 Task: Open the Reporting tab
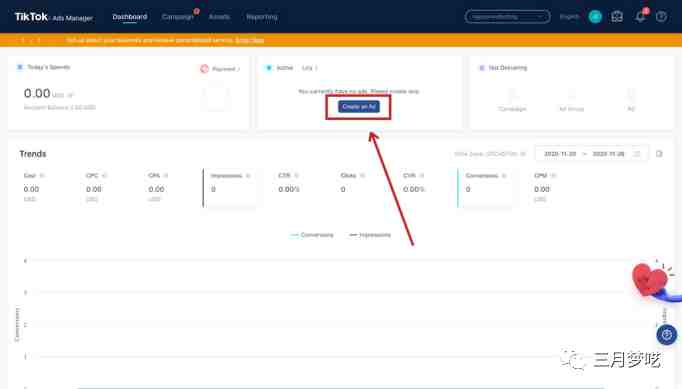pyautogui.click(x=261, y=17)
